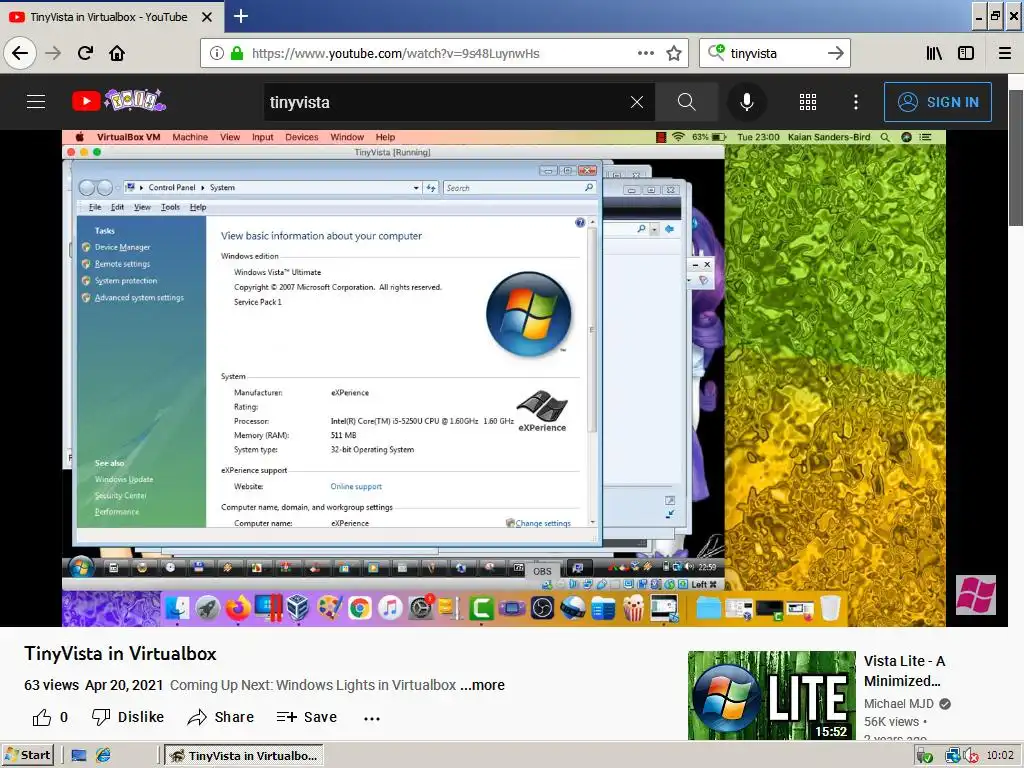Share the video

[220, 717]
